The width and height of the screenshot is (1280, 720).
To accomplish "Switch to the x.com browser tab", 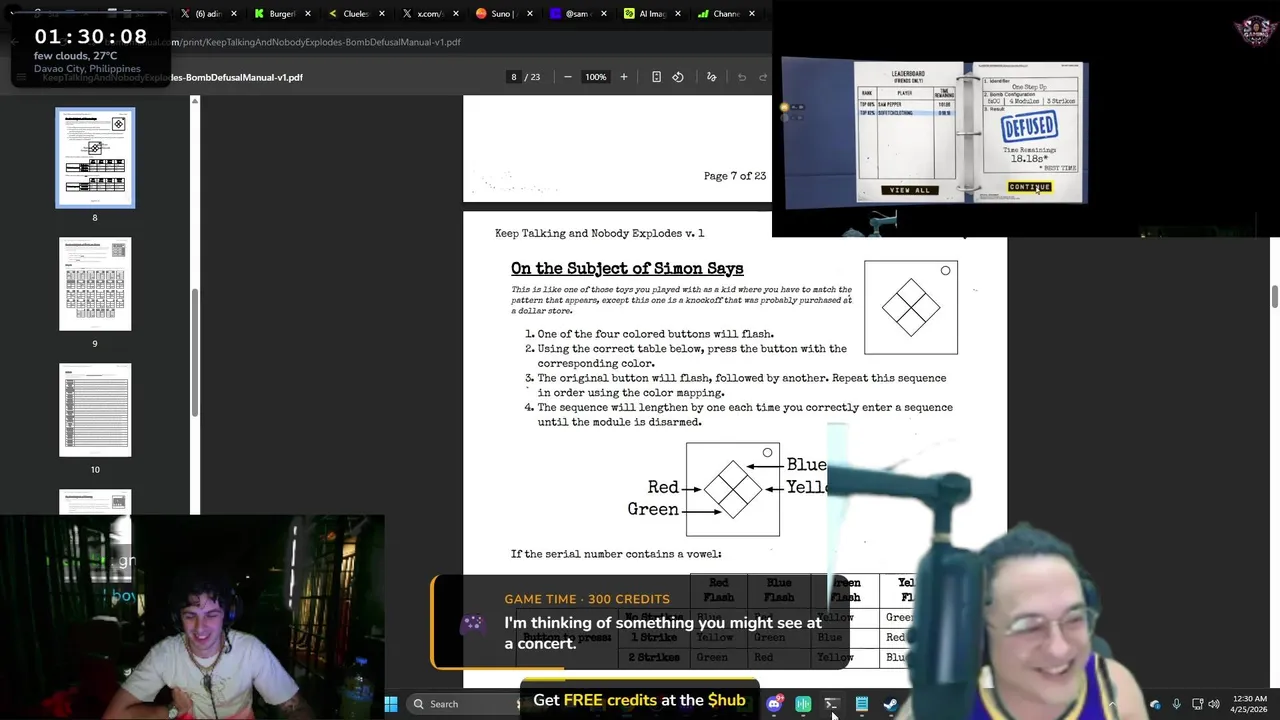I will pos(431,14).
